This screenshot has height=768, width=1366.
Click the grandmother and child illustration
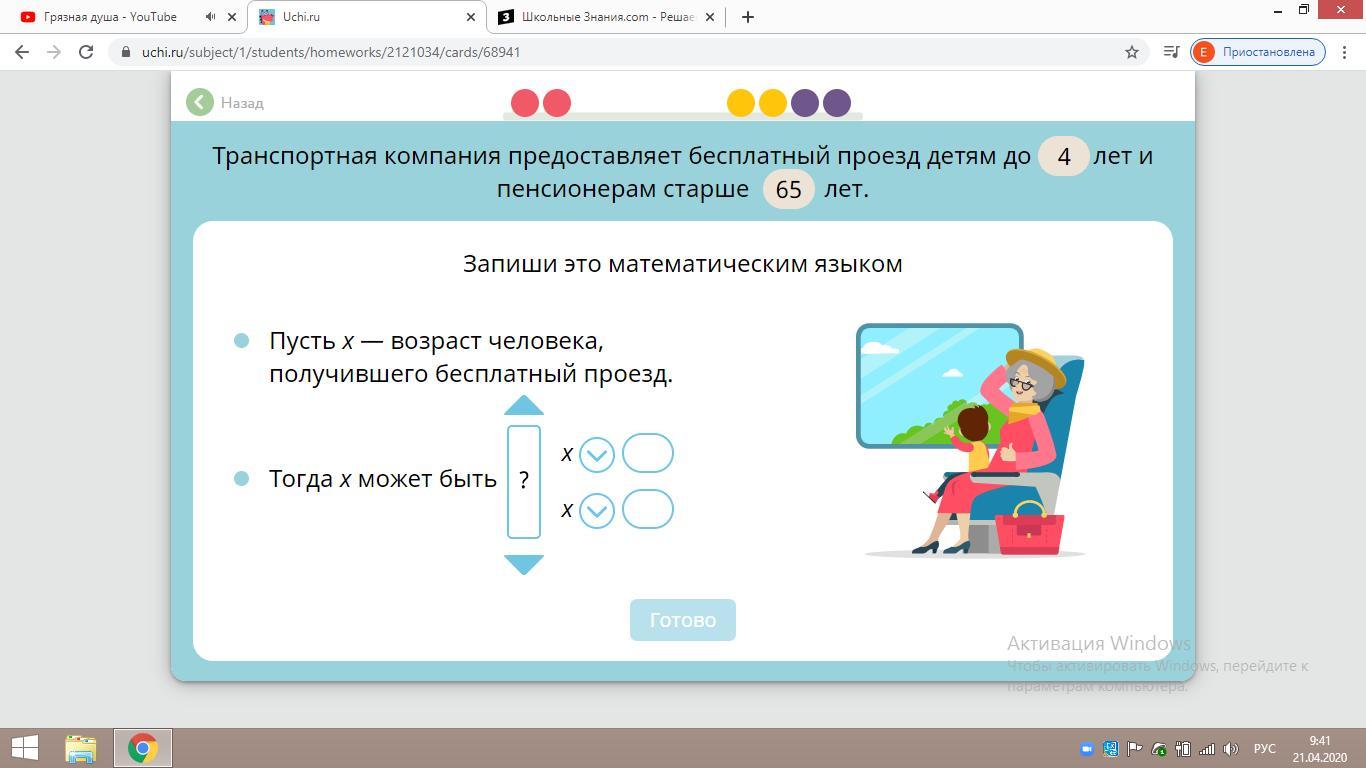[972, 440]
